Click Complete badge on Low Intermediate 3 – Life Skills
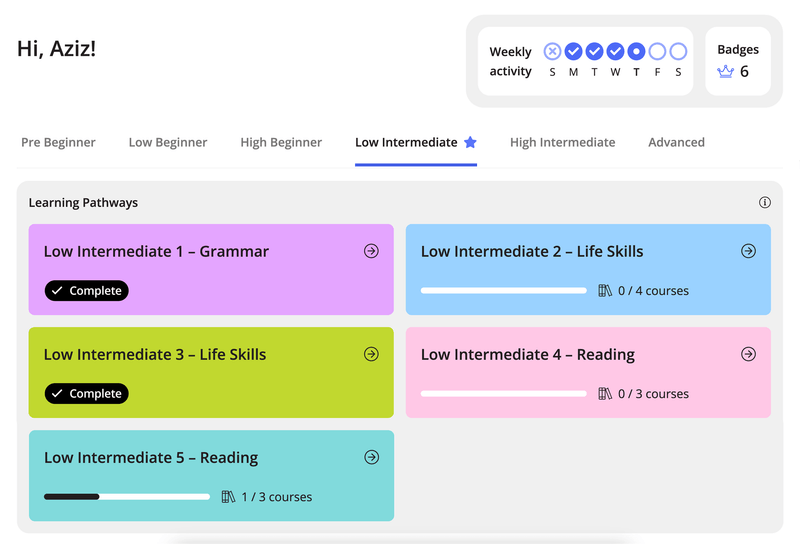The image size is (800, 544). pos(87,394)
